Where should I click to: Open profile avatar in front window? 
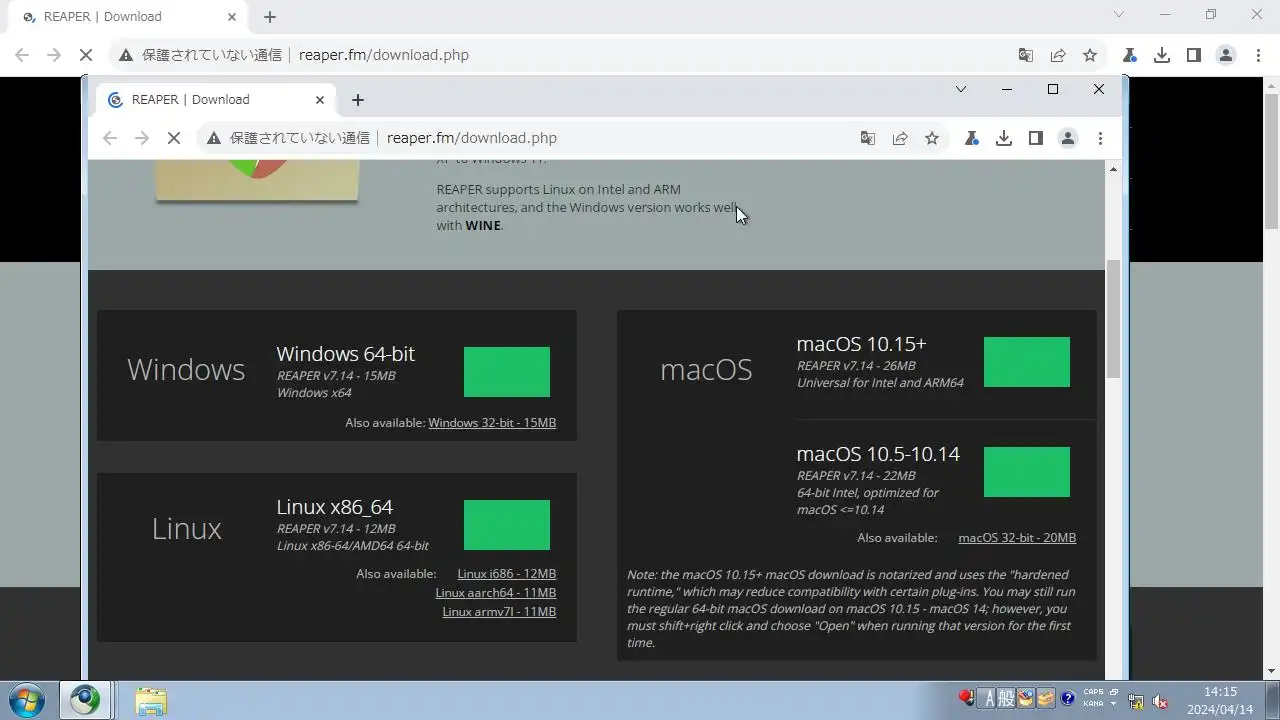[1068, 138]
